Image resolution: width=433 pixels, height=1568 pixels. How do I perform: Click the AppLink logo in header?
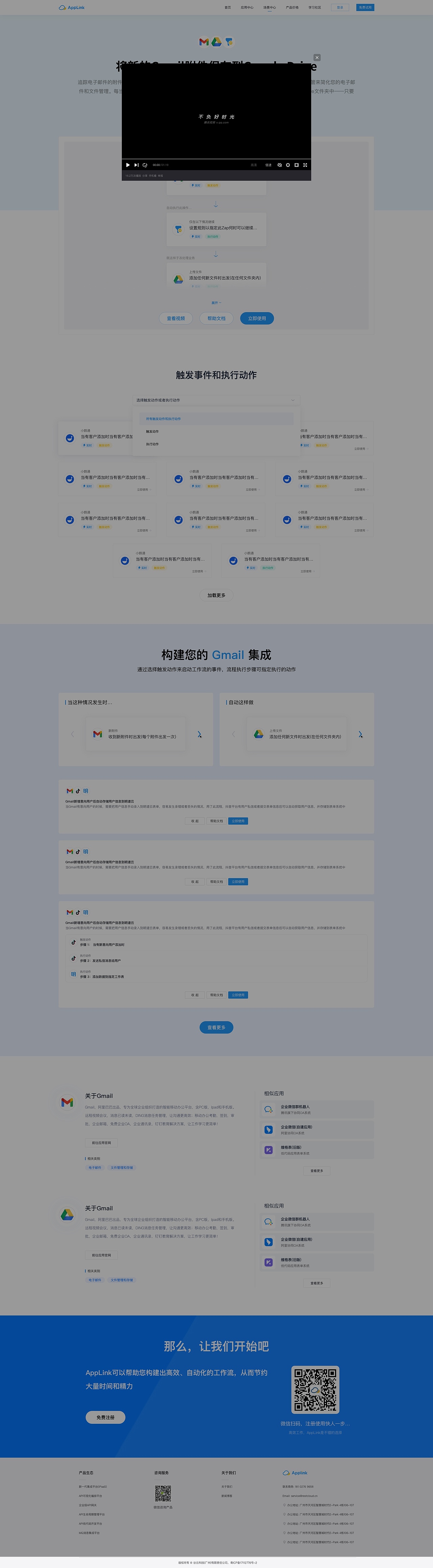72,7
